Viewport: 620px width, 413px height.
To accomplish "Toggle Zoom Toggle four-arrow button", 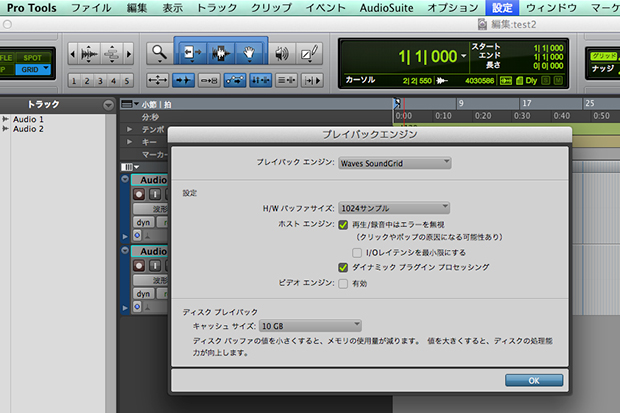I will pyautogui.click(x=157, y=80).
